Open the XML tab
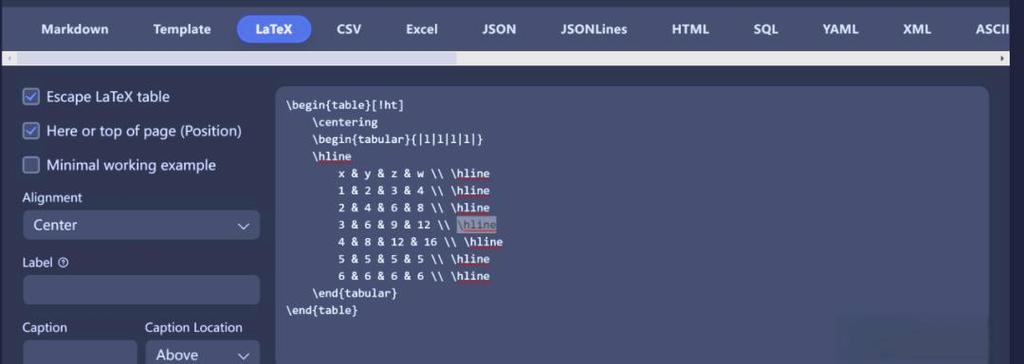Image resolution: width=1024 pixels, height=364 pixels. point(917,29)
